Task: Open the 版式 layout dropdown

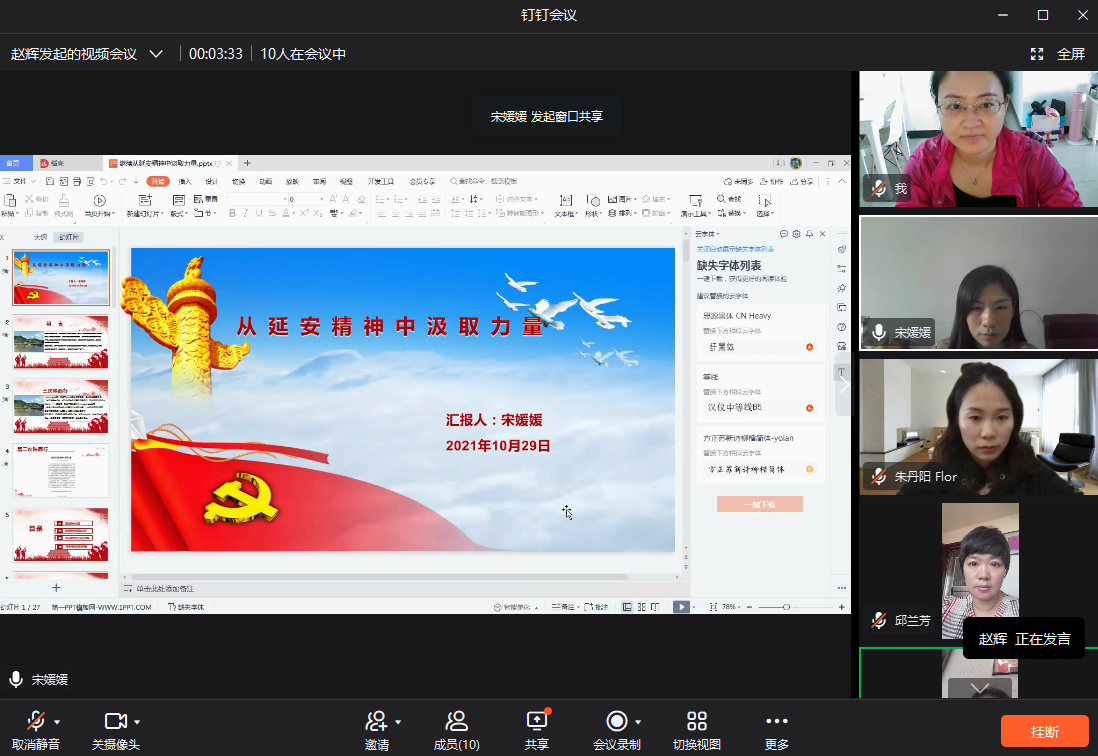Action: [x=179, y=214]
